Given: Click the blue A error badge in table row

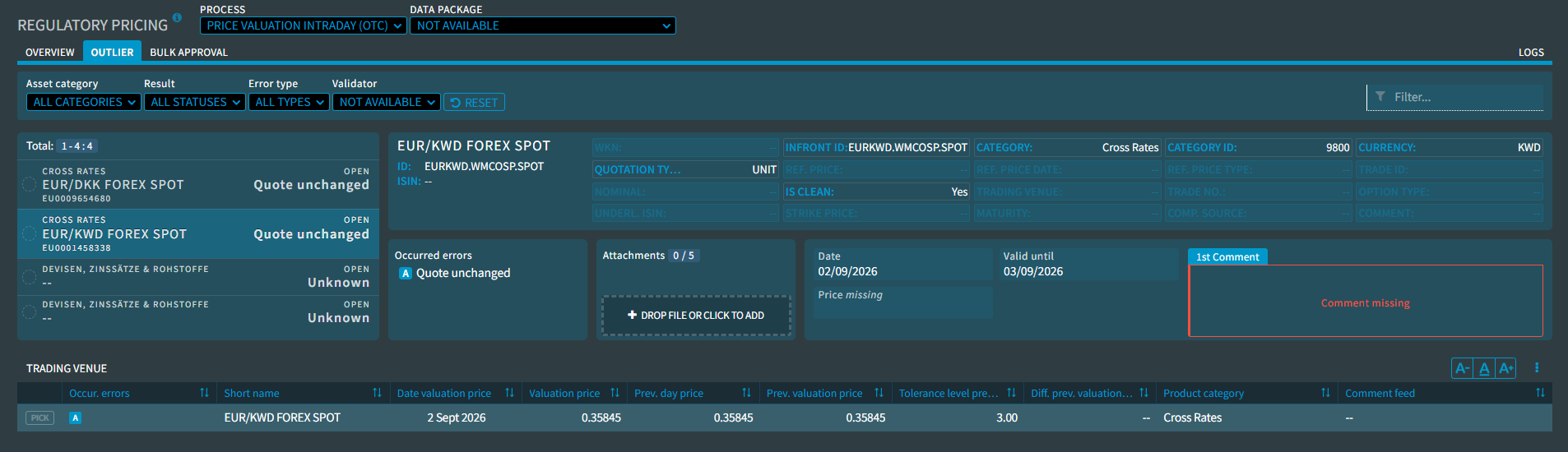Looking at the screenshot, I should pyautogui.click(x=75, y=417).
